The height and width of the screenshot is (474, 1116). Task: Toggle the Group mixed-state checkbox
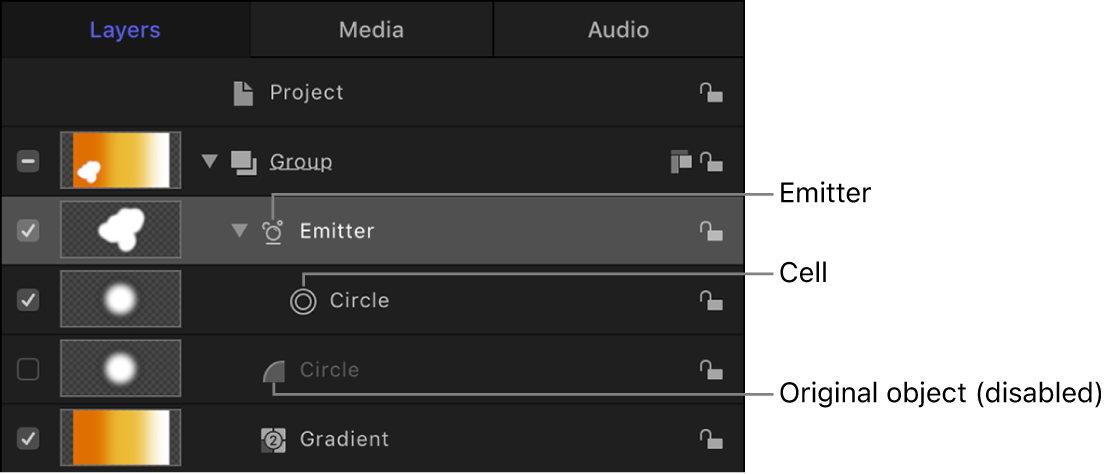coord(29,162)
